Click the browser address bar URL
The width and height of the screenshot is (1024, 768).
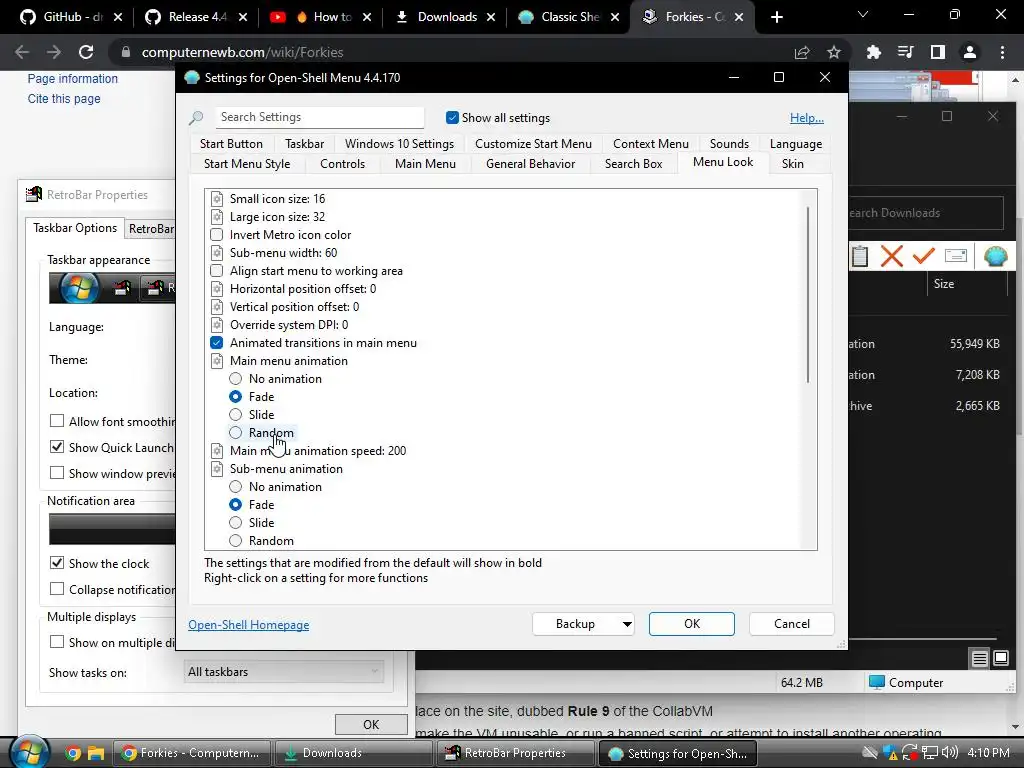click(242, 52)
